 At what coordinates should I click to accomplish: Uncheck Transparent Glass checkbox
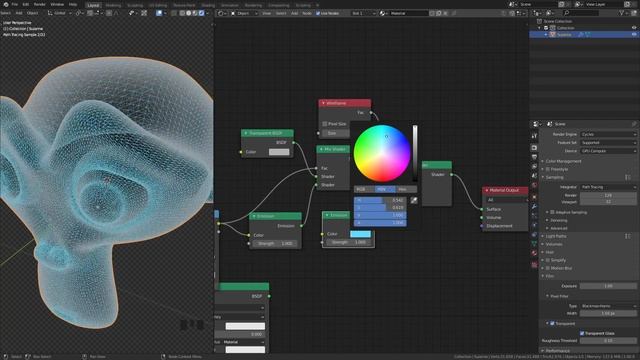[582, 333]
